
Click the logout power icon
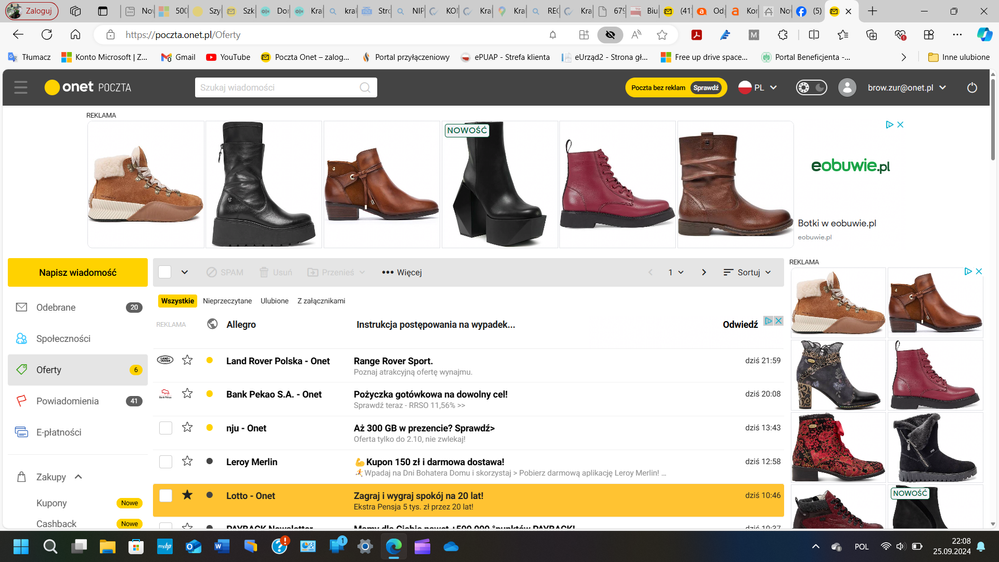pyautogui.click(x=971, y=88)
